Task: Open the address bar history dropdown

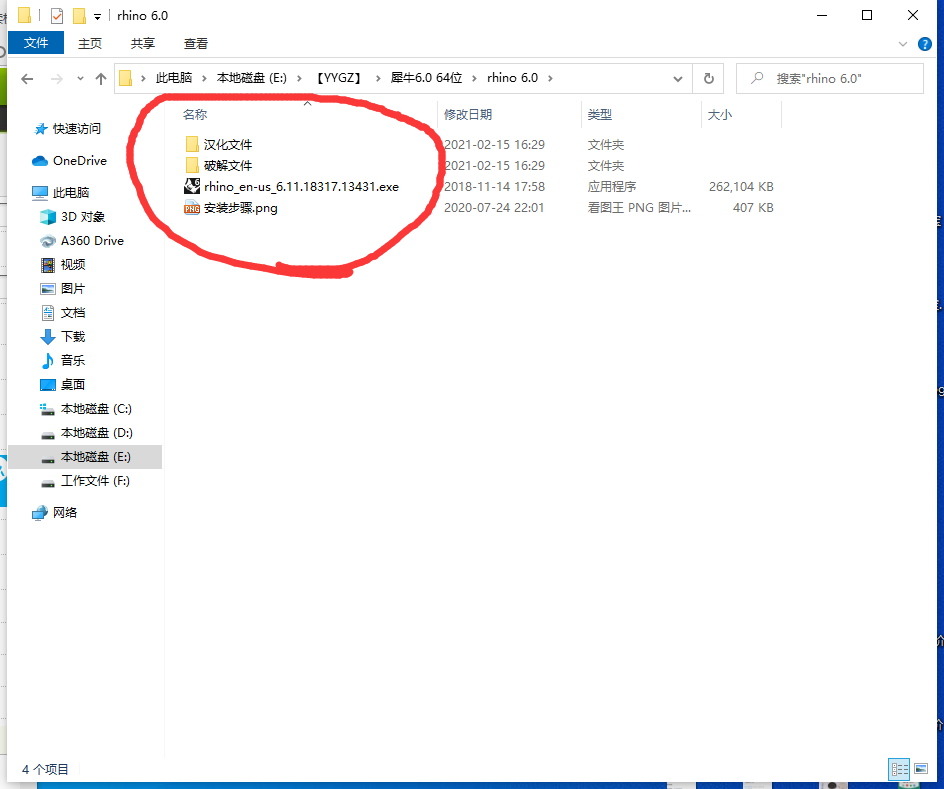Action: coord(678,79)
